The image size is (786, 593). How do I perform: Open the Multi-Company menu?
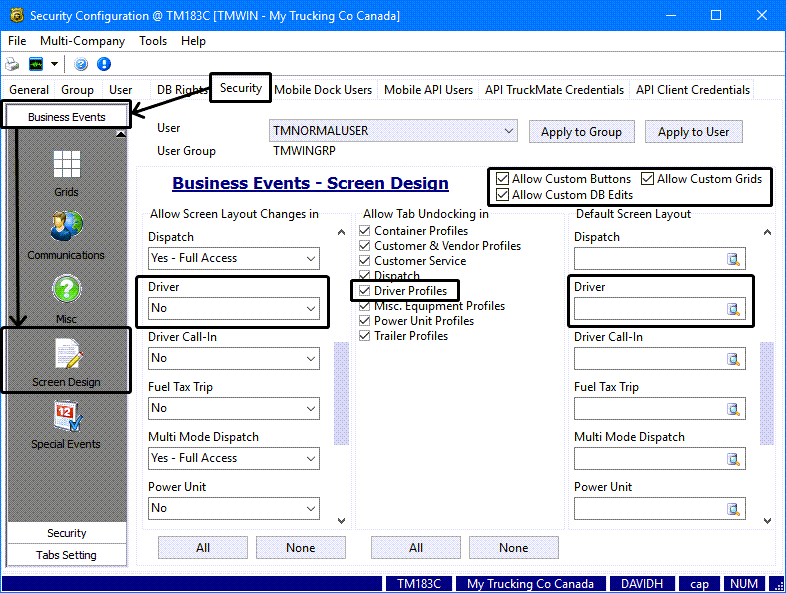pos(82,41)
